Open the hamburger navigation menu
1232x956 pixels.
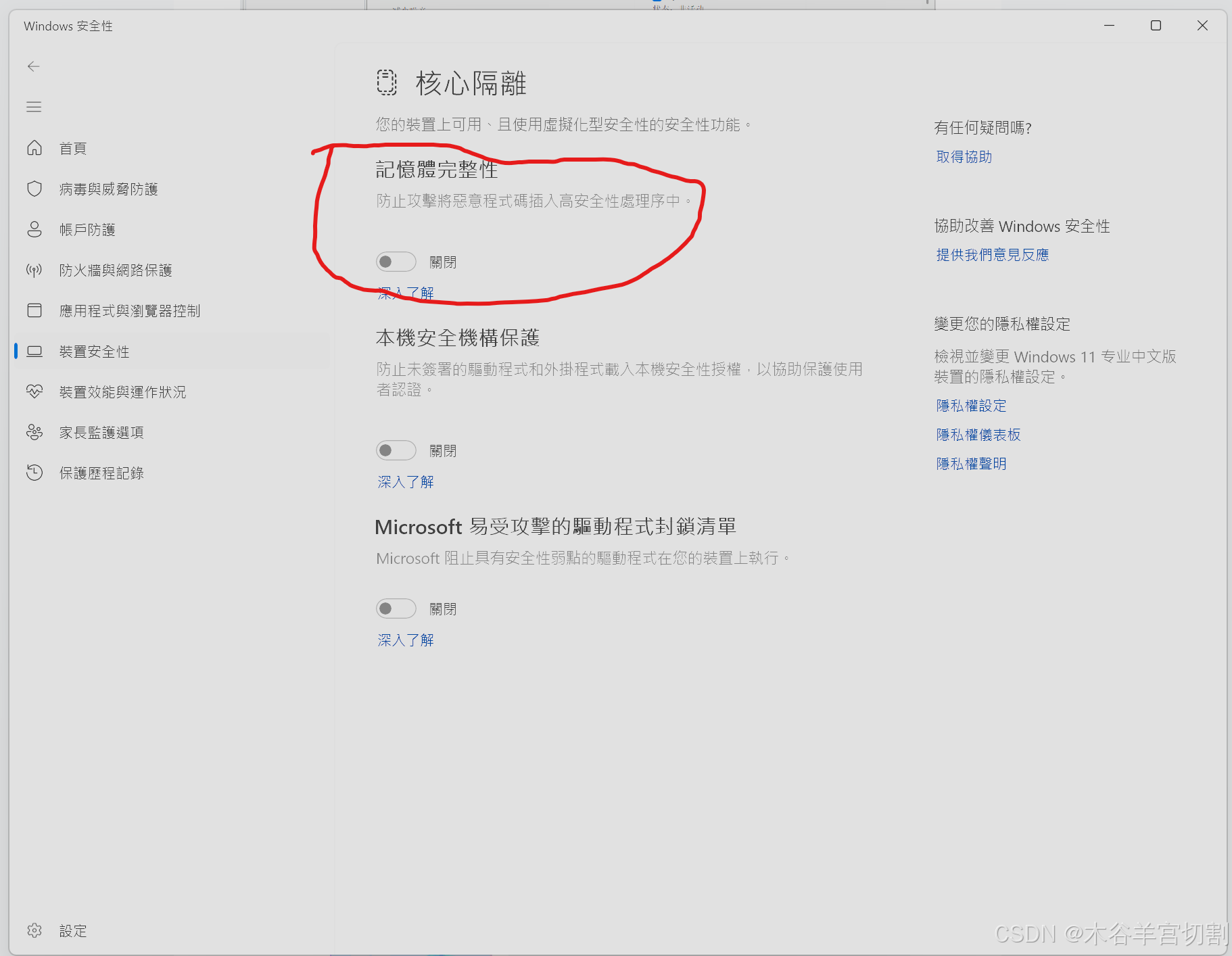tap(34, 107)
